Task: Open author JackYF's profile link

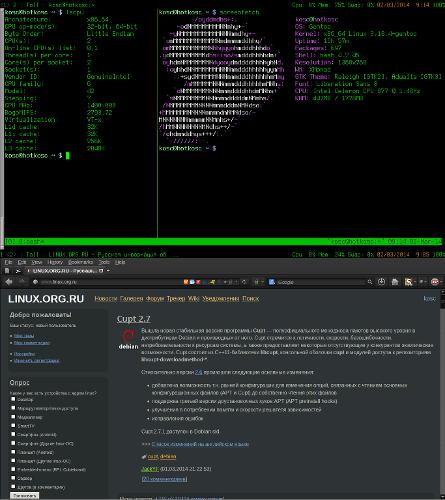Action: (x=150, y=469)
